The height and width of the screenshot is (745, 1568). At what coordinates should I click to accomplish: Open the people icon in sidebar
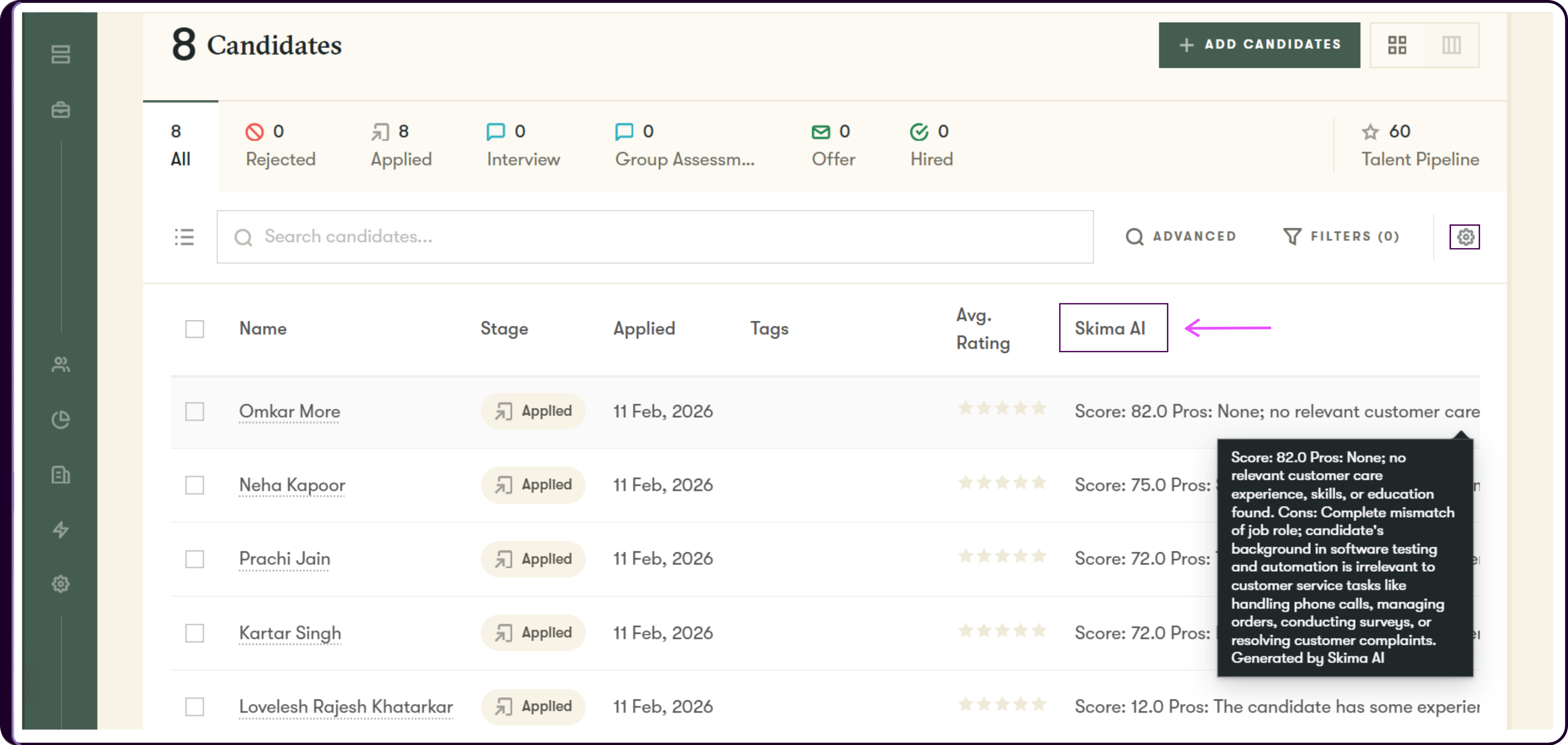(x=60, y=364)
